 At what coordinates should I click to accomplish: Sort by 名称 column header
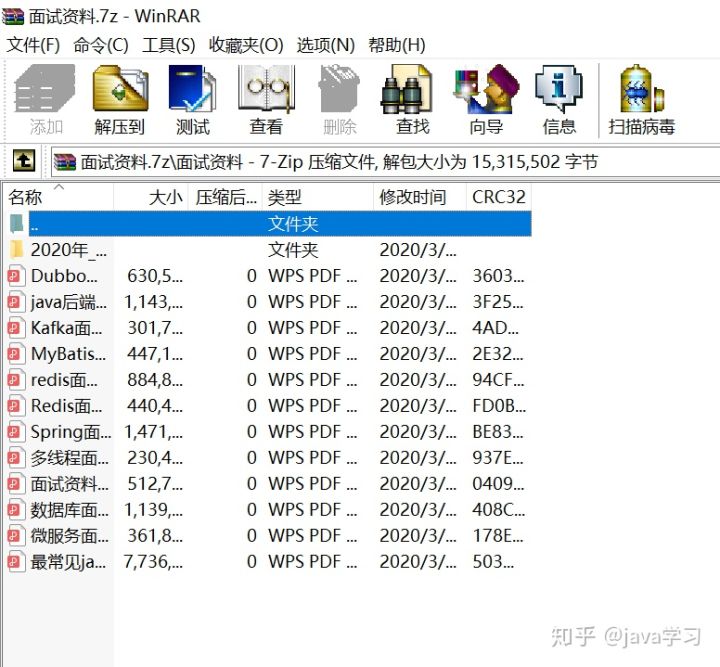[58, 197]
